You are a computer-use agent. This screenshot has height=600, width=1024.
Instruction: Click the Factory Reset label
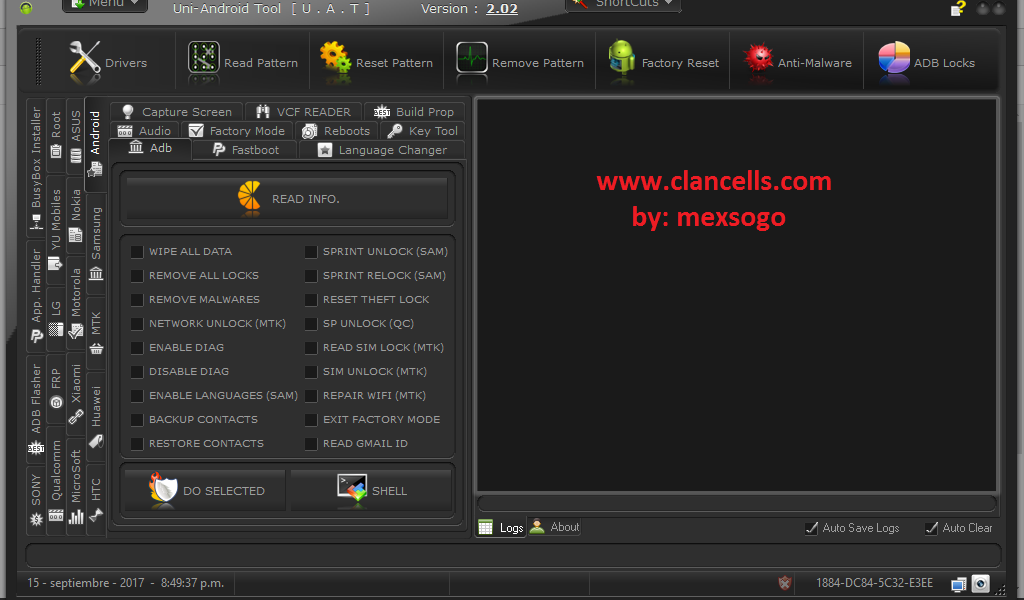(x=680, y=63)
